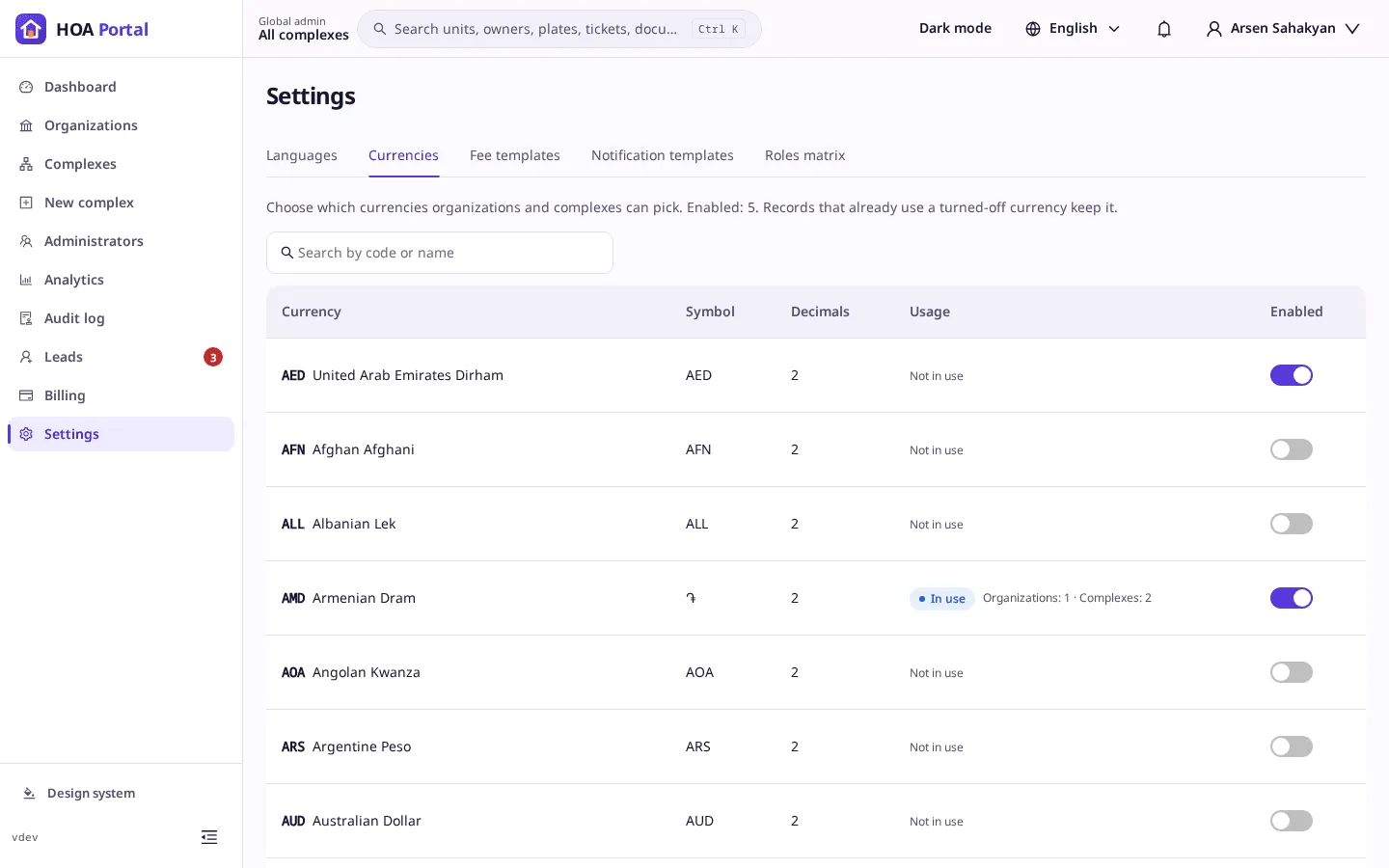Click Organizations: 1 · Complexes: 2 usage text

click(1067, 598)
